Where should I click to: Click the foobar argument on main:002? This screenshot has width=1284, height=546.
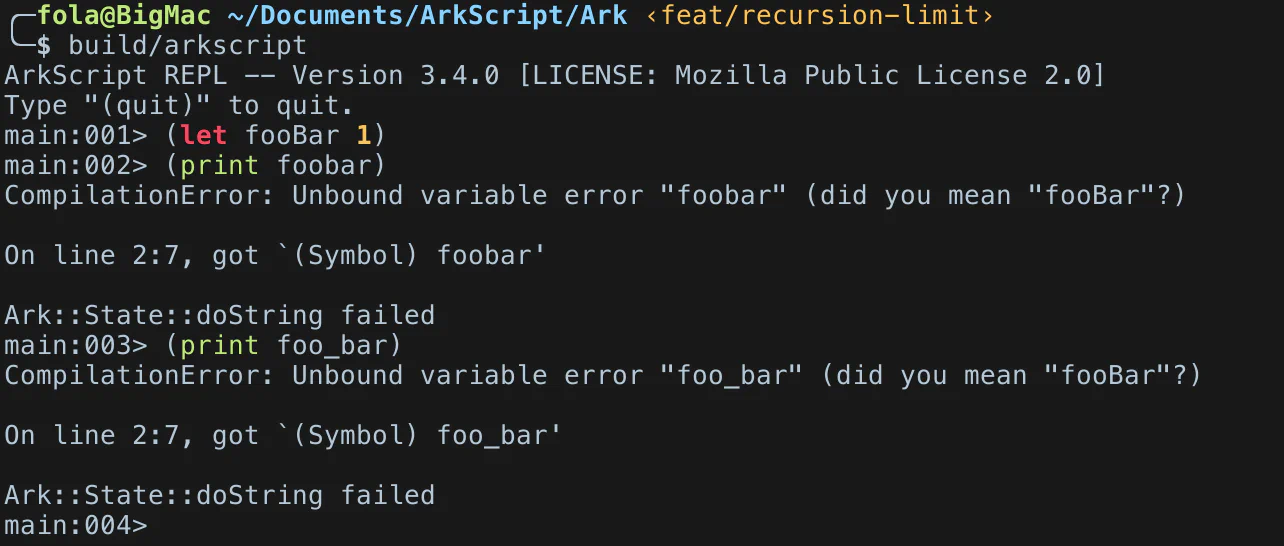click(324, 165)
